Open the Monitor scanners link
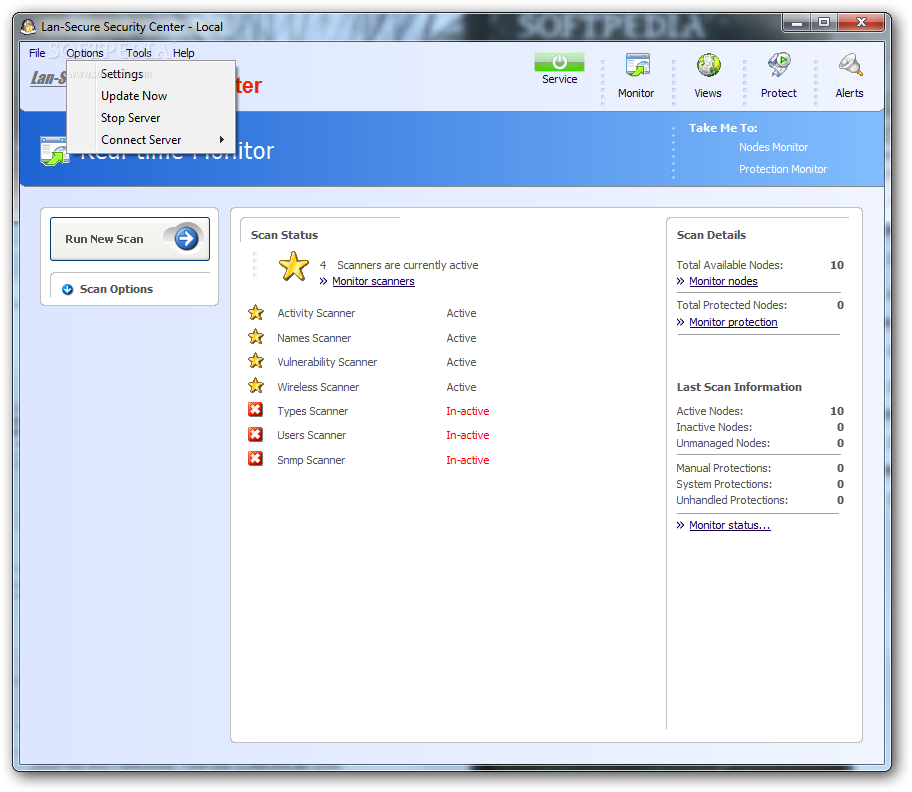 tap(373, 281)
